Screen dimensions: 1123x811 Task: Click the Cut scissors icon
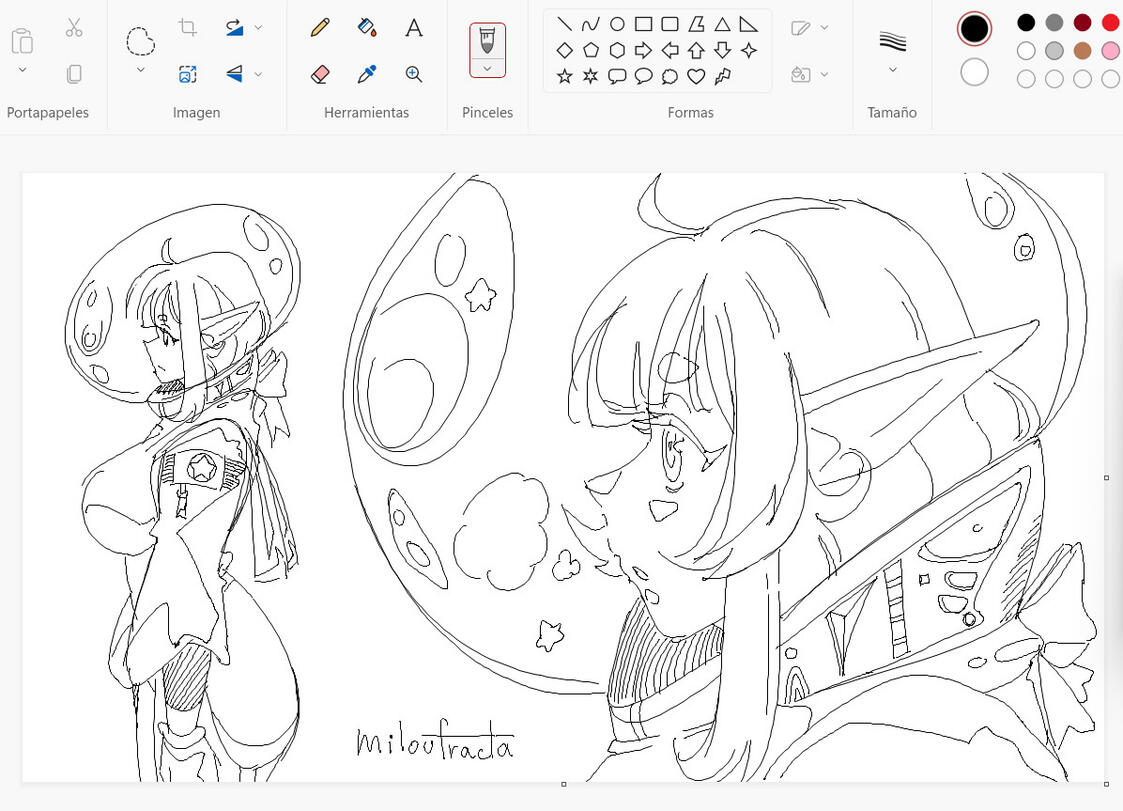[74, 27]
